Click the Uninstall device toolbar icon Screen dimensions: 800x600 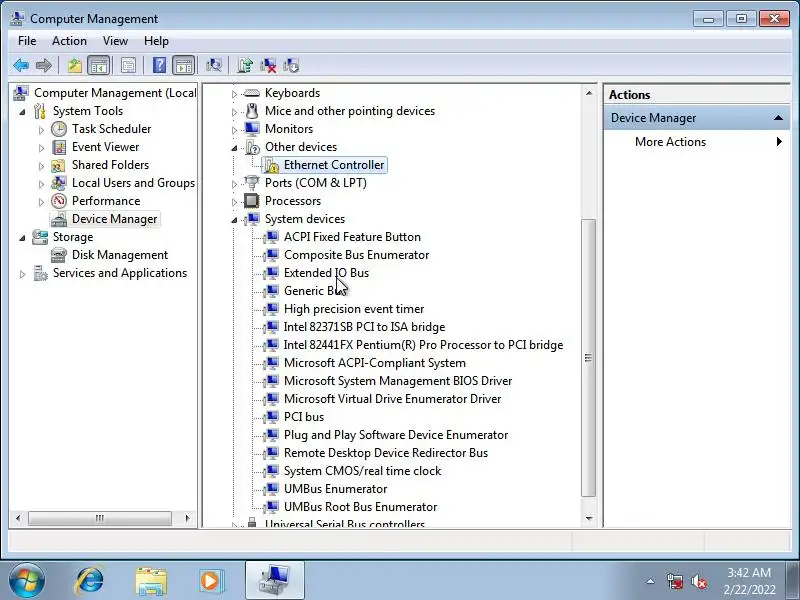tap(268, 65)
